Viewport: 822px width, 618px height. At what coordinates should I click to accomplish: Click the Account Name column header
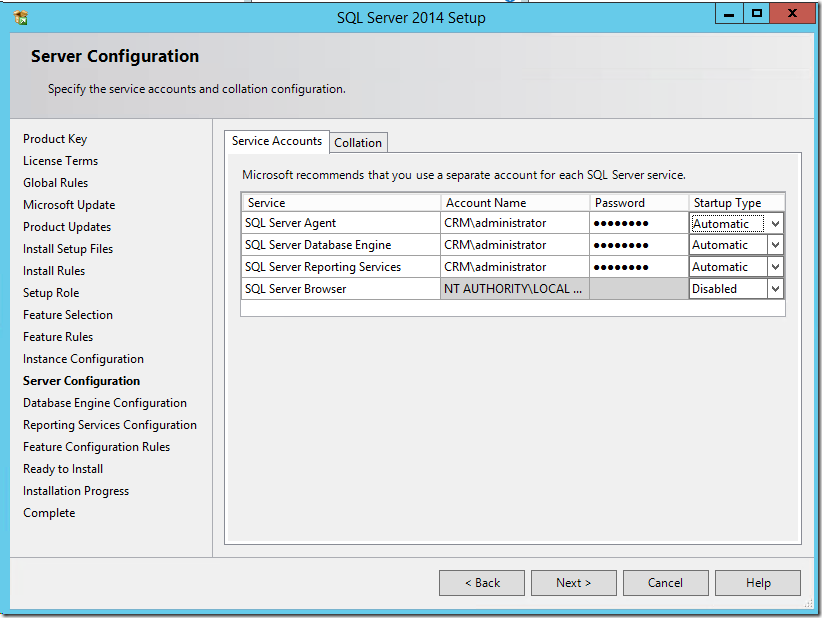pos(515,203)
